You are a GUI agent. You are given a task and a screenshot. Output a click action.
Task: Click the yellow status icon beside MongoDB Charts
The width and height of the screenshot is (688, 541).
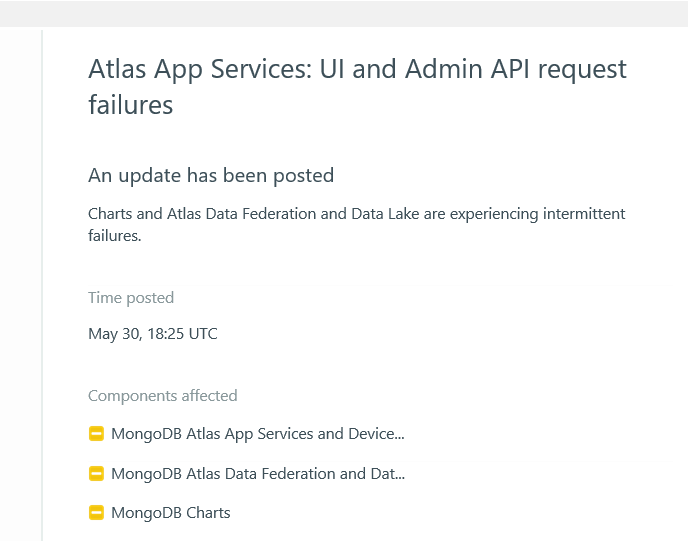coord(96,513)
